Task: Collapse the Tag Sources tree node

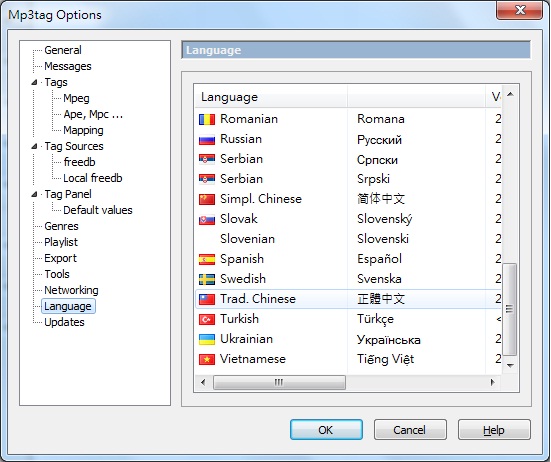Action: [34, 146]
